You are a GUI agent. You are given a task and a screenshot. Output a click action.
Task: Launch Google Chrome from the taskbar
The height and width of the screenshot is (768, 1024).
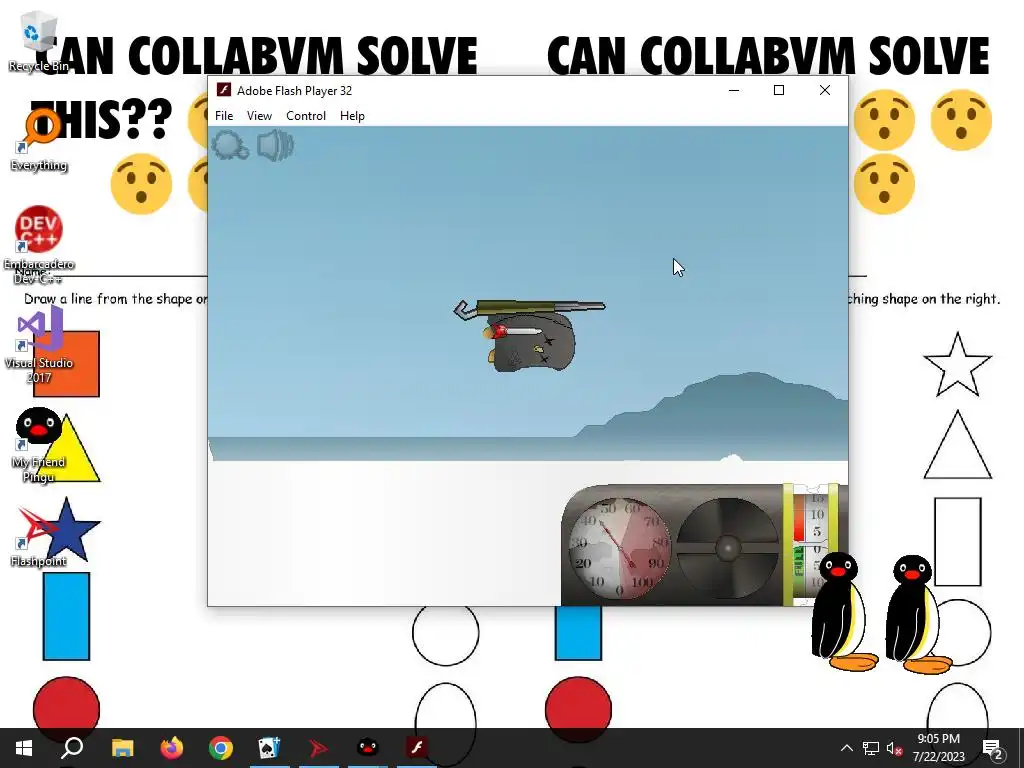click(x=221, y=748)
